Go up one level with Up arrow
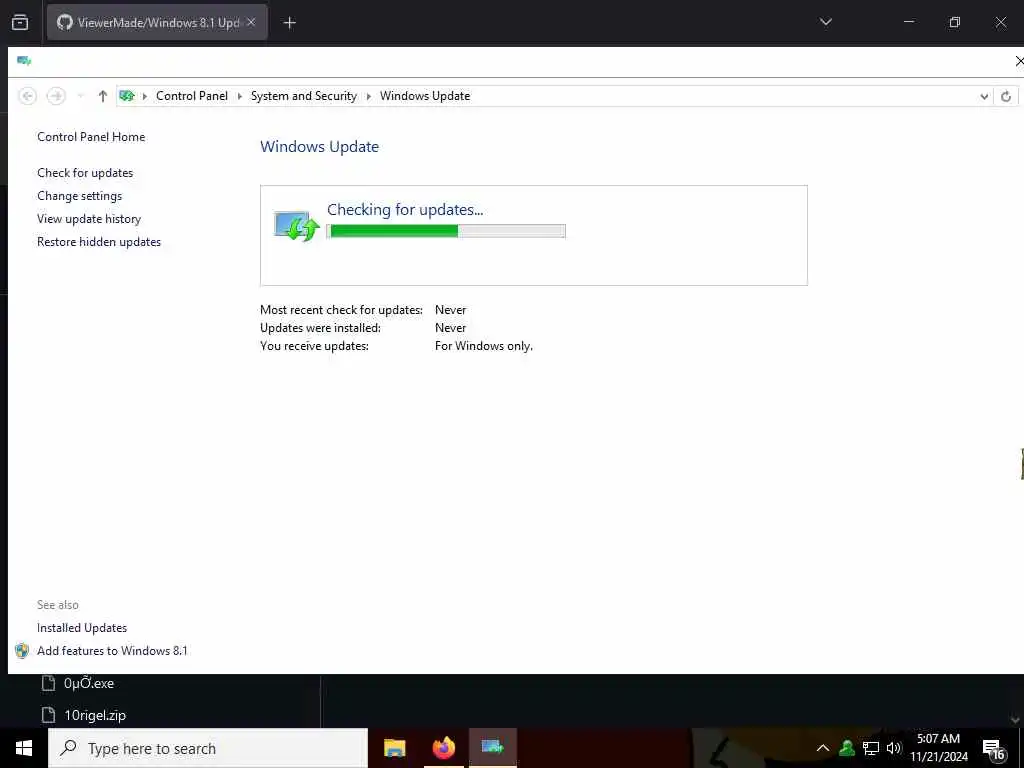Image resolution: width=1024 pixels, height=768 pixels. (103, 96)
